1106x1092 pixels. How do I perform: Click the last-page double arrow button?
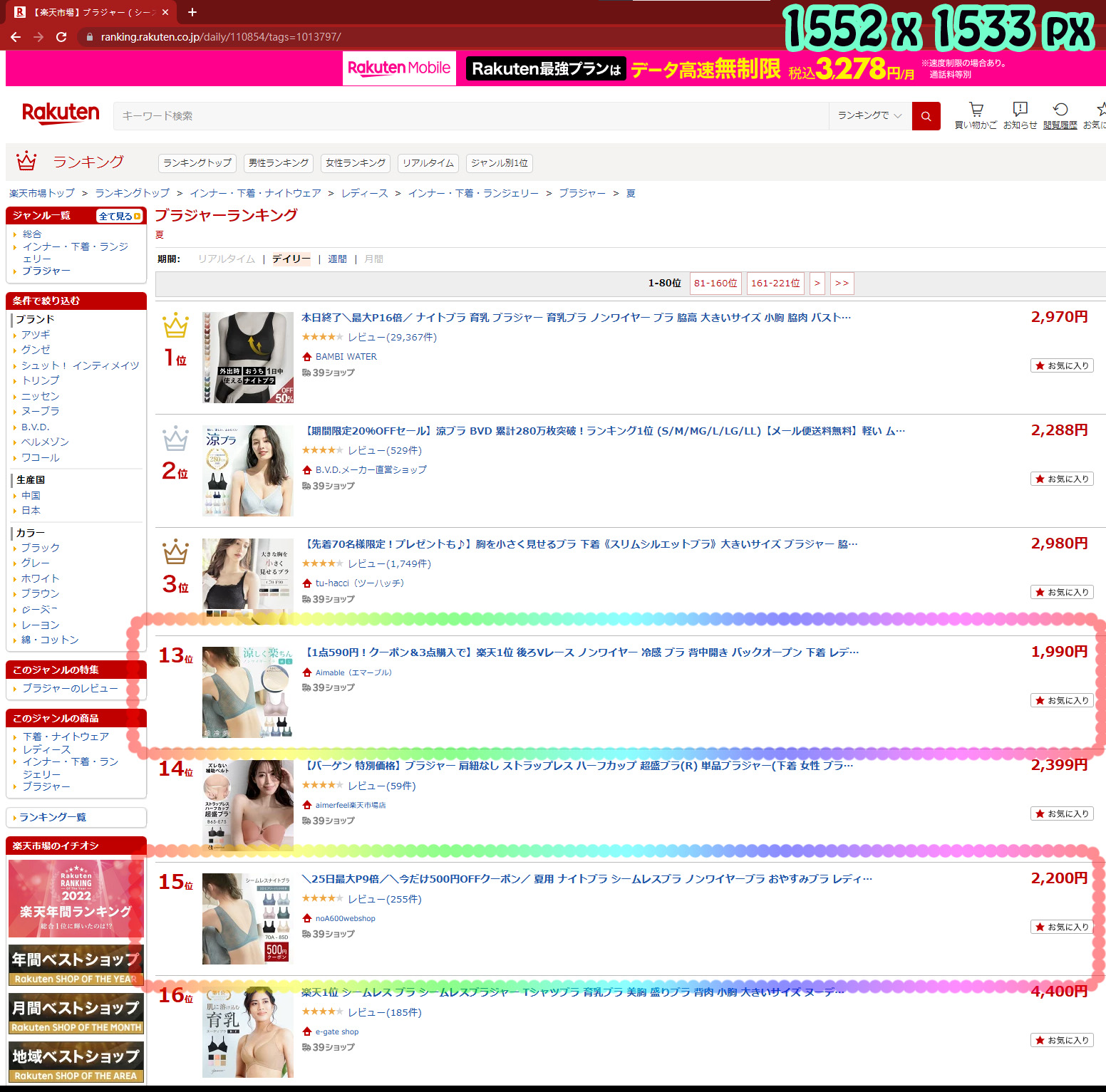pos(842,284)
